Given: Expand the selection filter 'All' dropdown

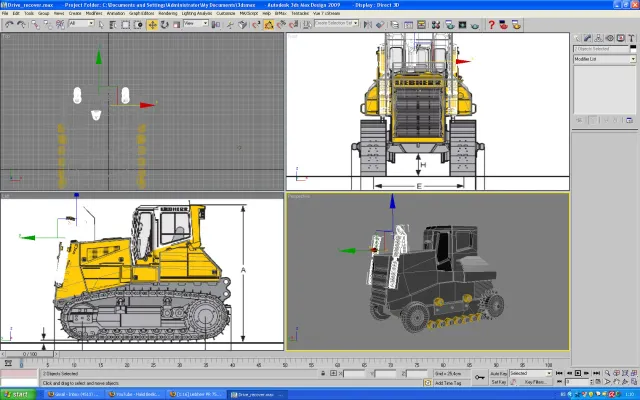Looking at the screenshot, I should (91, 24).
